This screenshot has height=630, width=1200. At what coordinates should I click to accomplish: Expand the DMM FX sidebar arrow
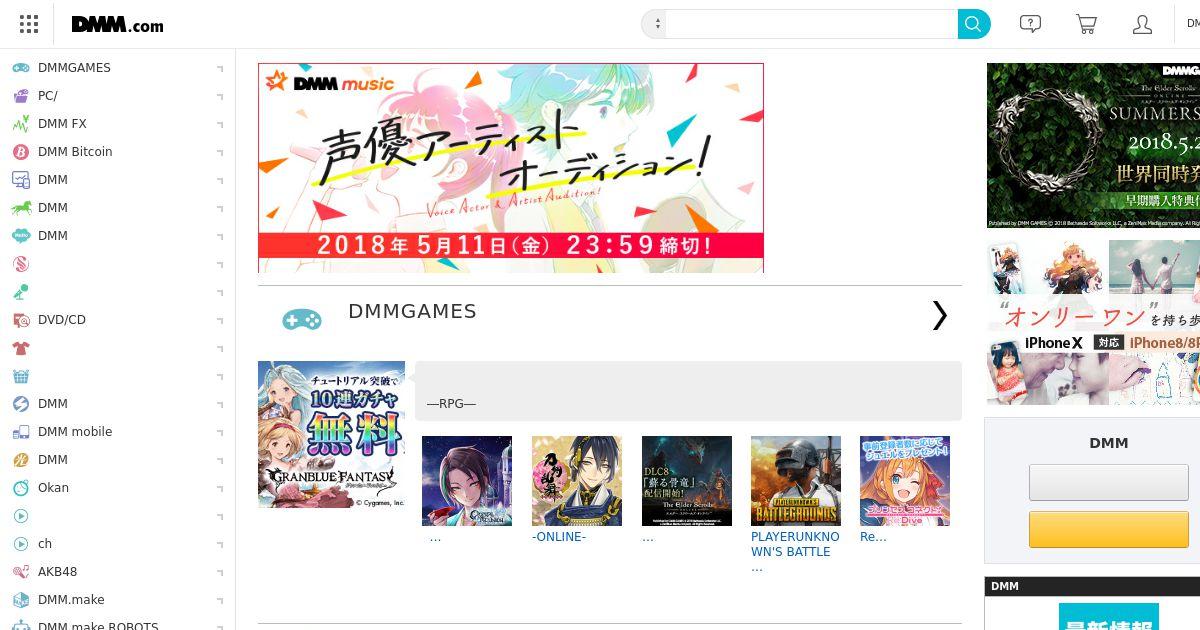(x=220, y=124)
